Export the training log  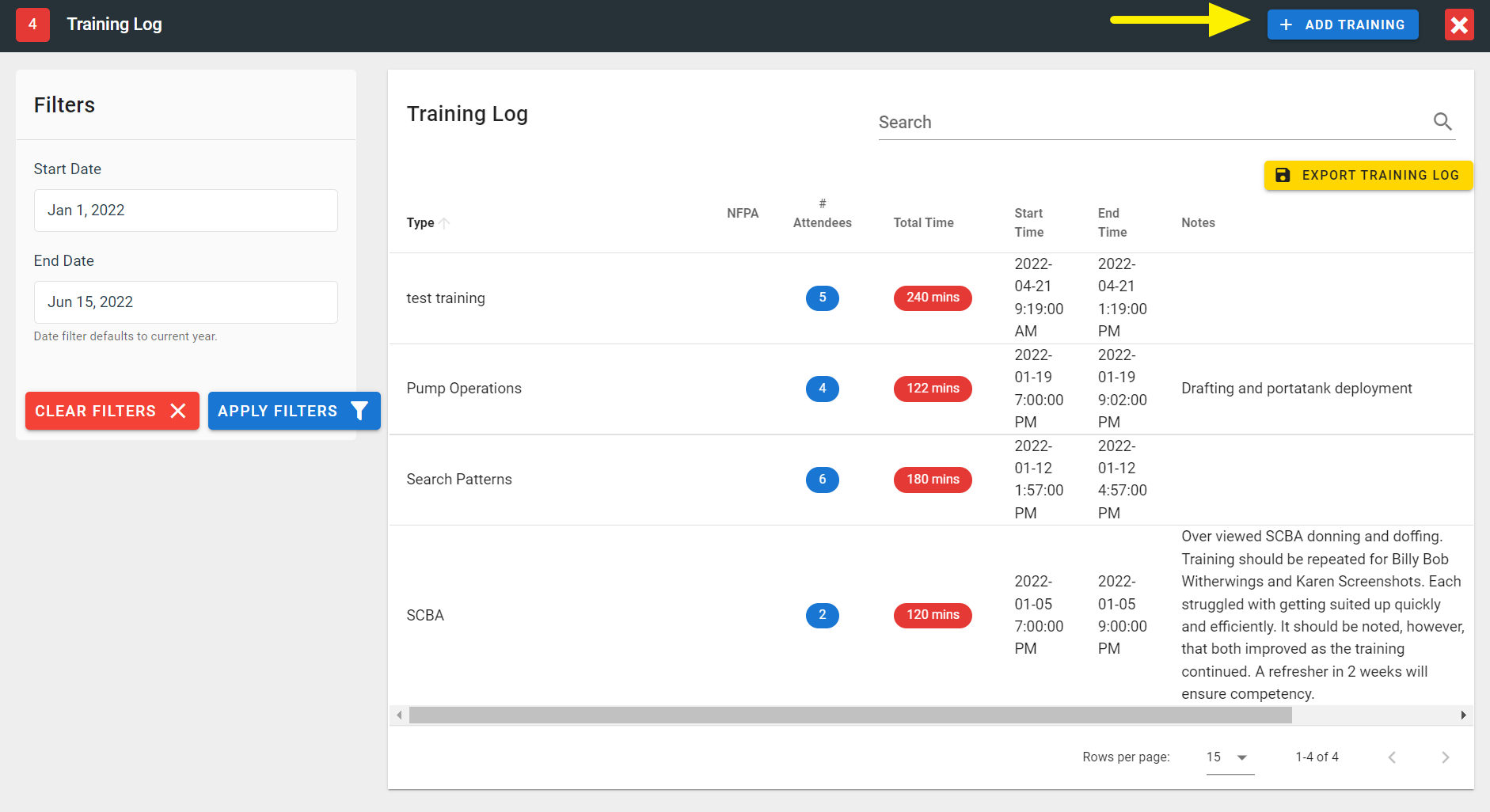coord(1367,176)
